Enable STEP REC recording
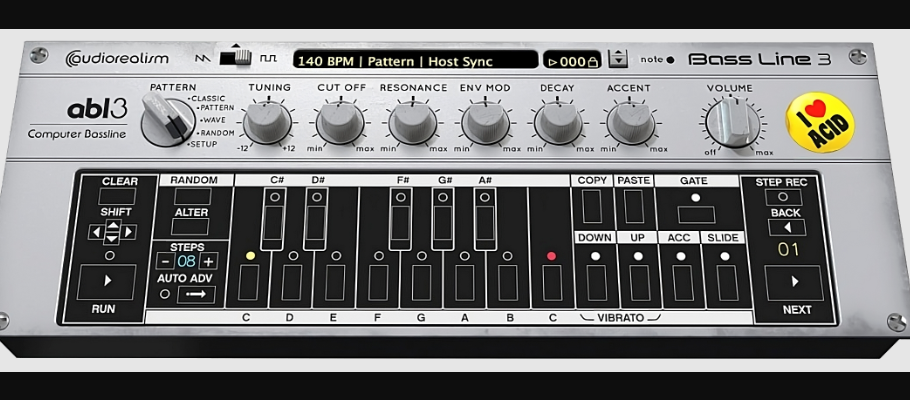The image size is (910, 400). pos(783,197)
